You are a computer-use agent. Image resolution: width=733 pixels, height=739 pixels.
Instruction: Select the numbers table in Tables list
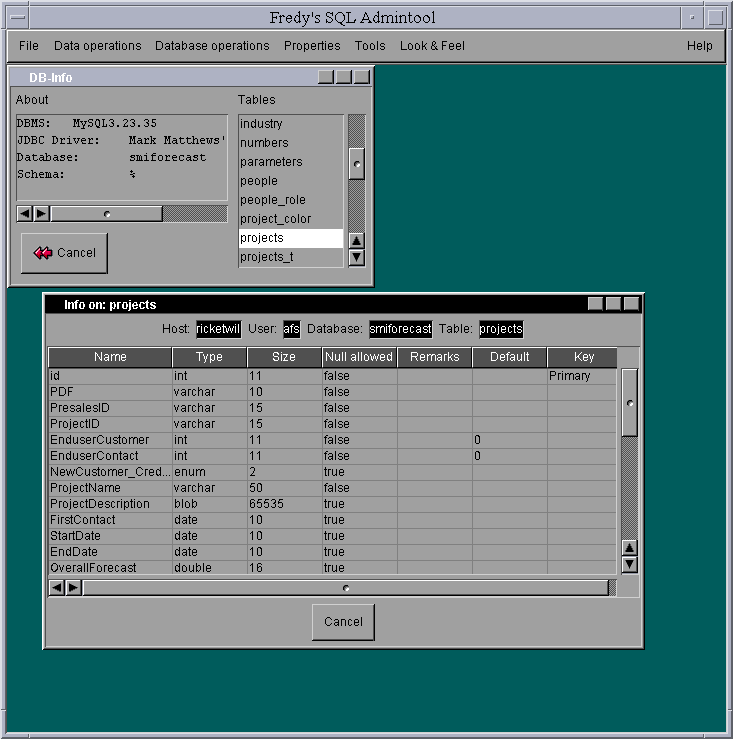tap(291, 143)
